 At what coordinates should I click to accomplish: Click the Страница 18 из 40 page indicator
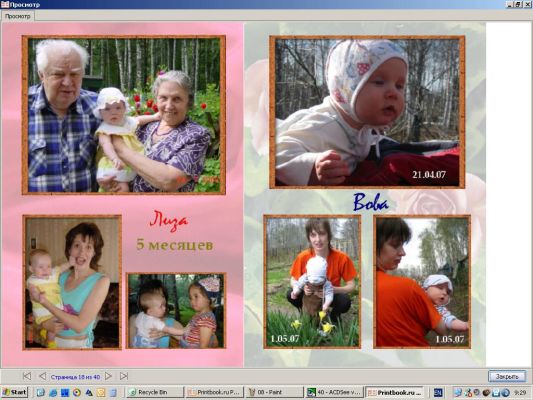point(75,377)
